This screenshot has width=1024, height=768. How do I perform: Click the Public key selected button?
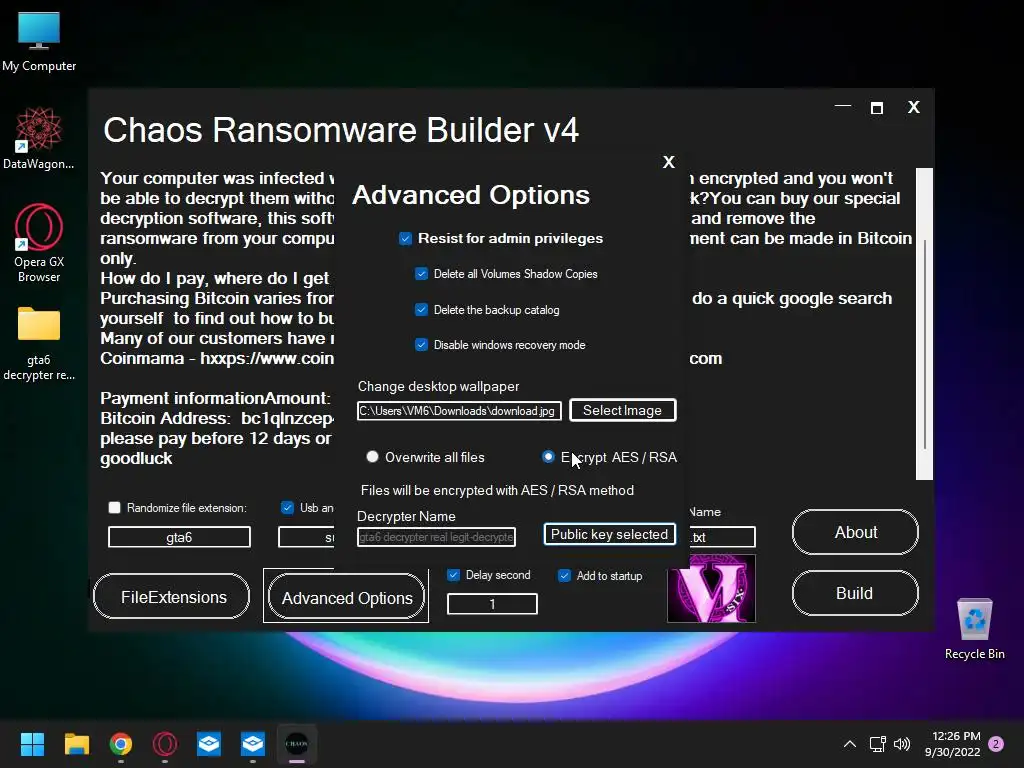point(609,534)
